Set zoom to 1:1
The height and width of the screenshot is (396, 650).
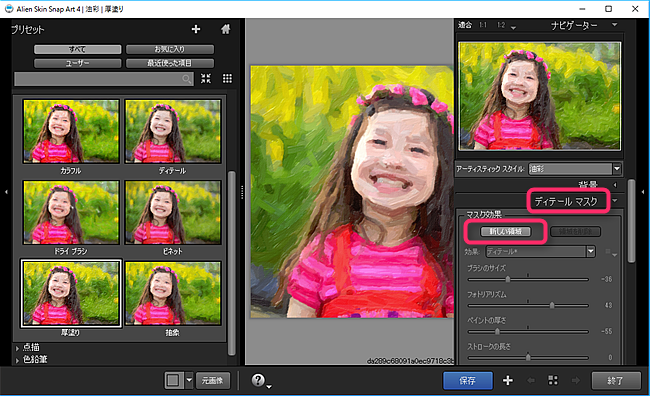click(483, 25)
